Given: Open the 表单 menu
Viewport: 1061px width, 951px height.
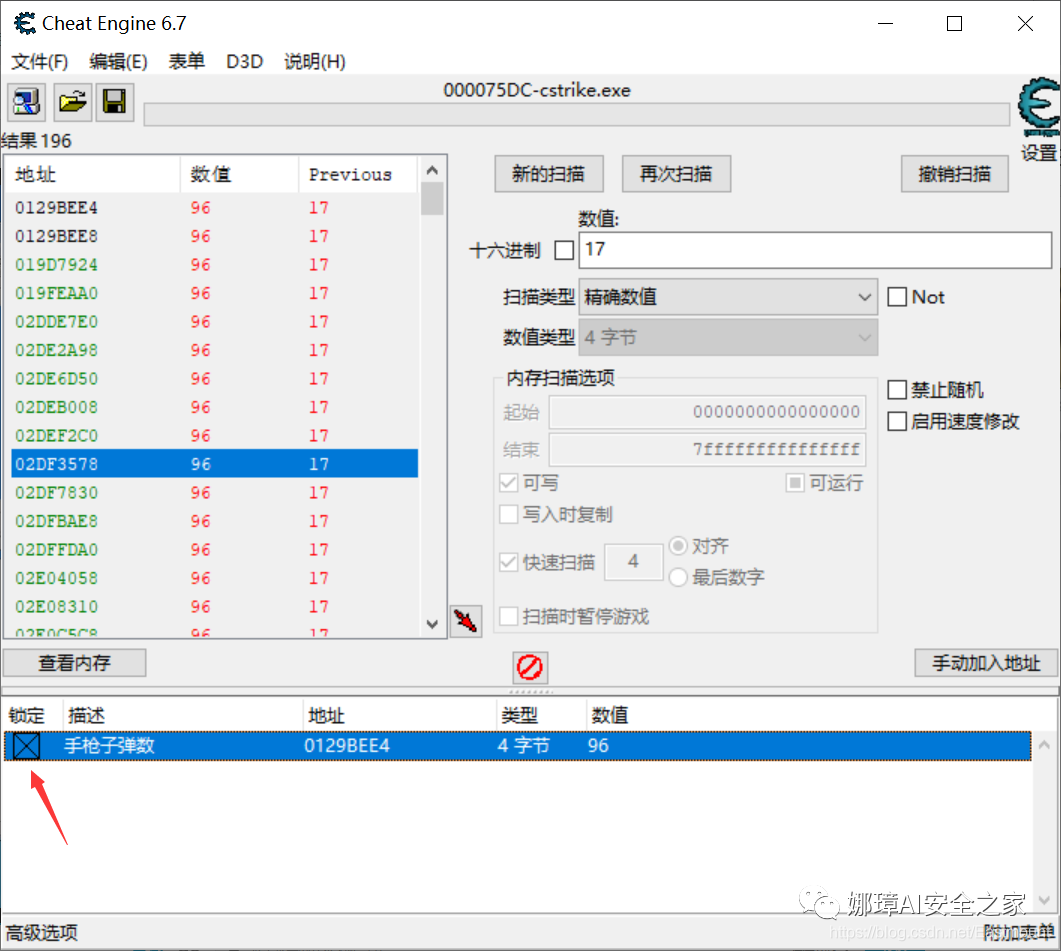Looking at the screenshot, I should [187, 62].
